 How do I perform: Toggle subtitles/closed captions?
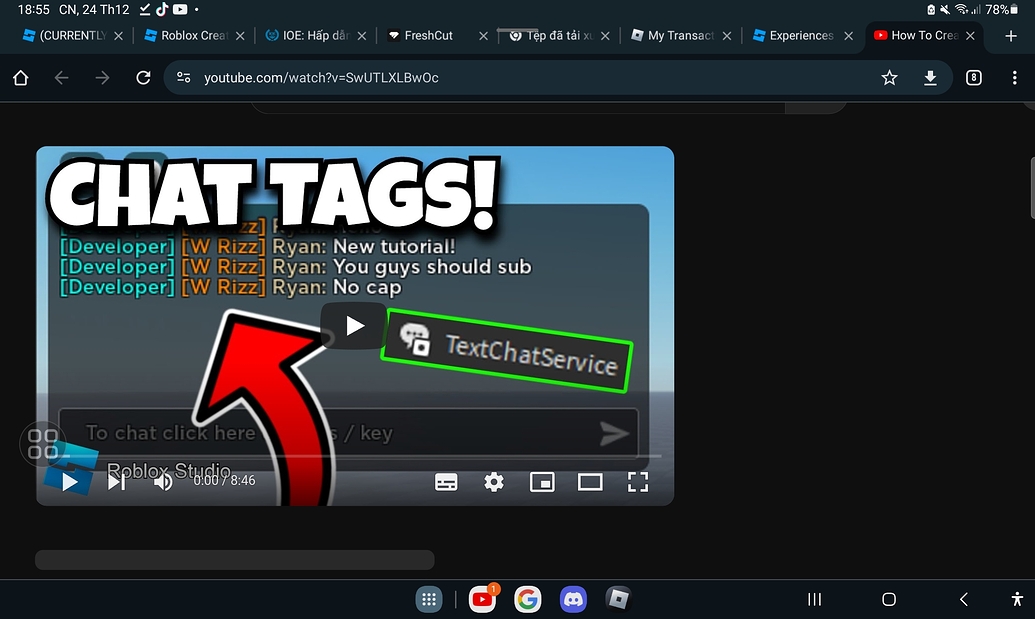446,482
